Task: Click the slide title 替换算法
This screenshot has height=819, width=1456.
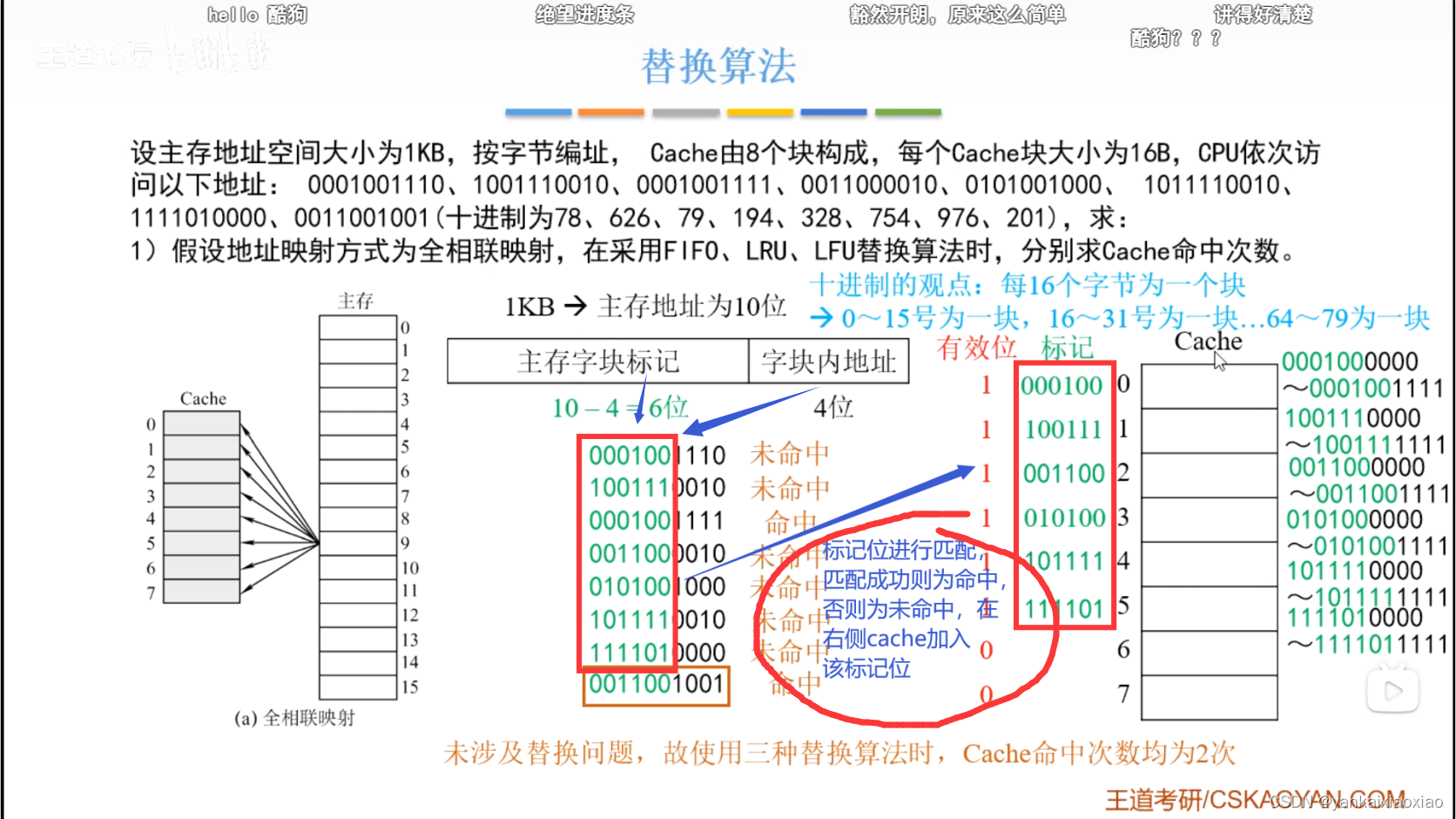Action: click(718, 66)
